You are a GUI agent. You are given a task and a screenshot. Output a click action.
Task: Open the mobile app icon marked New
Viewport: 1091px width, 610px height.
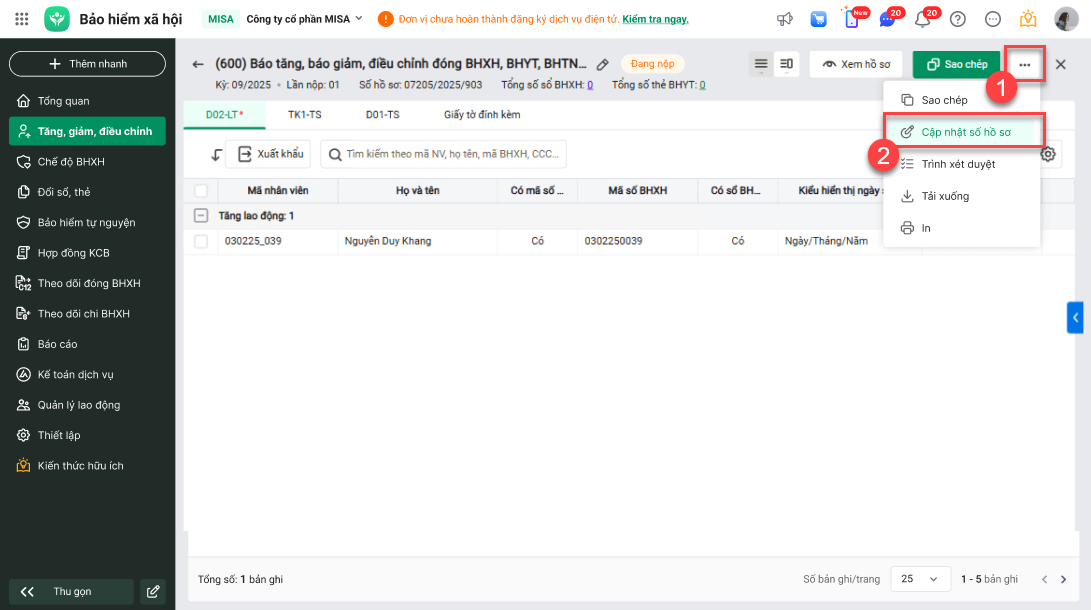(852, 18)
